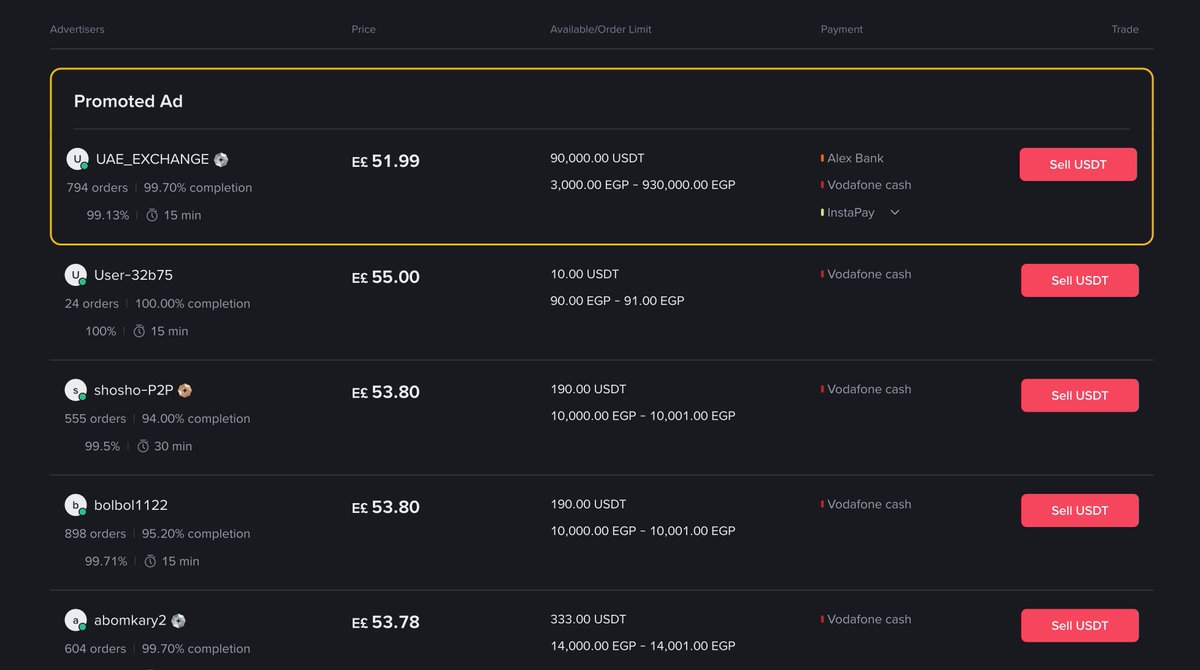Click timer icon in bolbol1122 row
Screen dimensions: 1200x670
(150, 561)
